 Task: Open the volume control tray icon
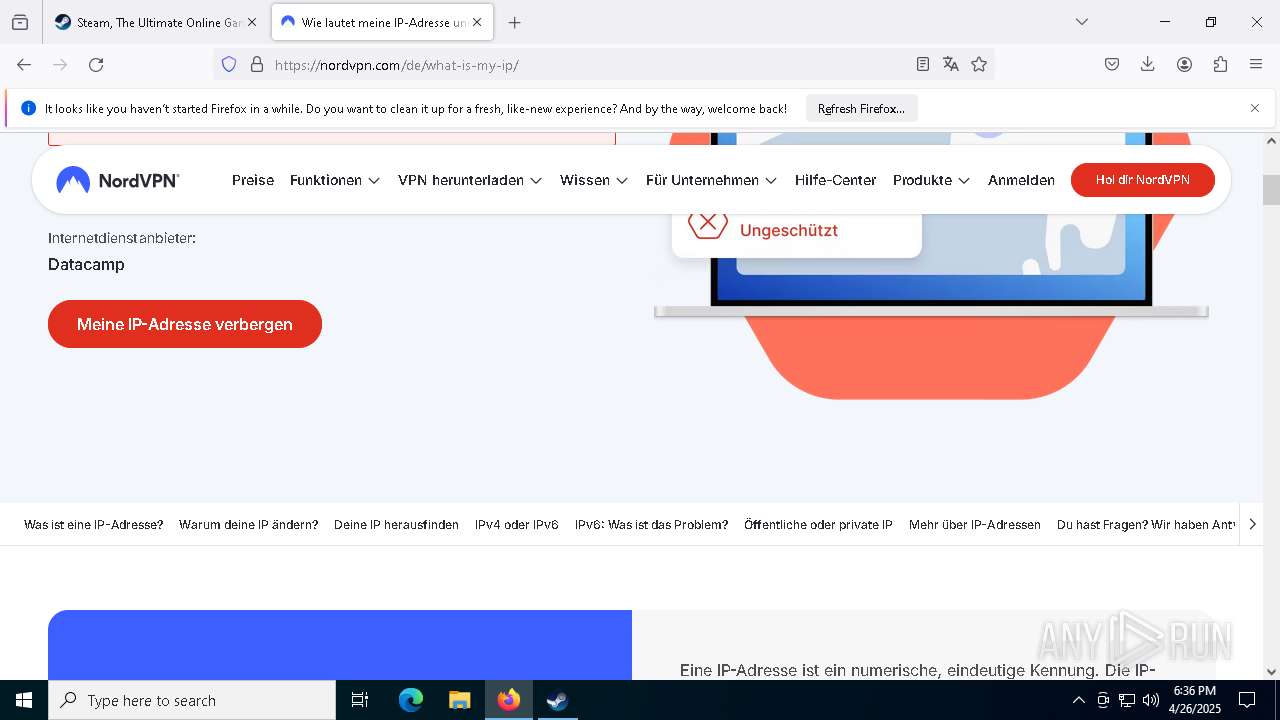click(1151, 700)
